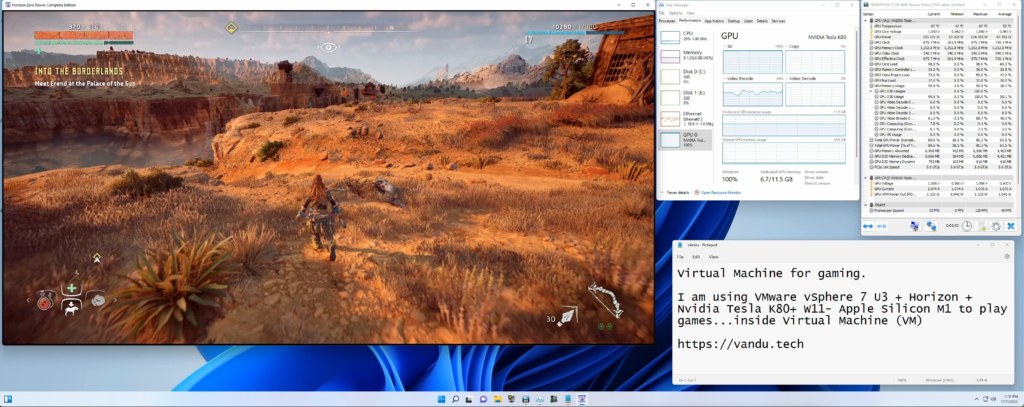Reset the HWiNFO clock timer icon
The height and width of the screenshot is (407, 1024).
[x=967, y=226]
